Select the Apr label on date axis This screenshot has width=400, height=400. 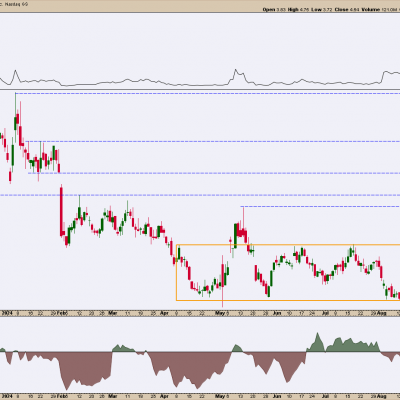(x=164, y=313)
